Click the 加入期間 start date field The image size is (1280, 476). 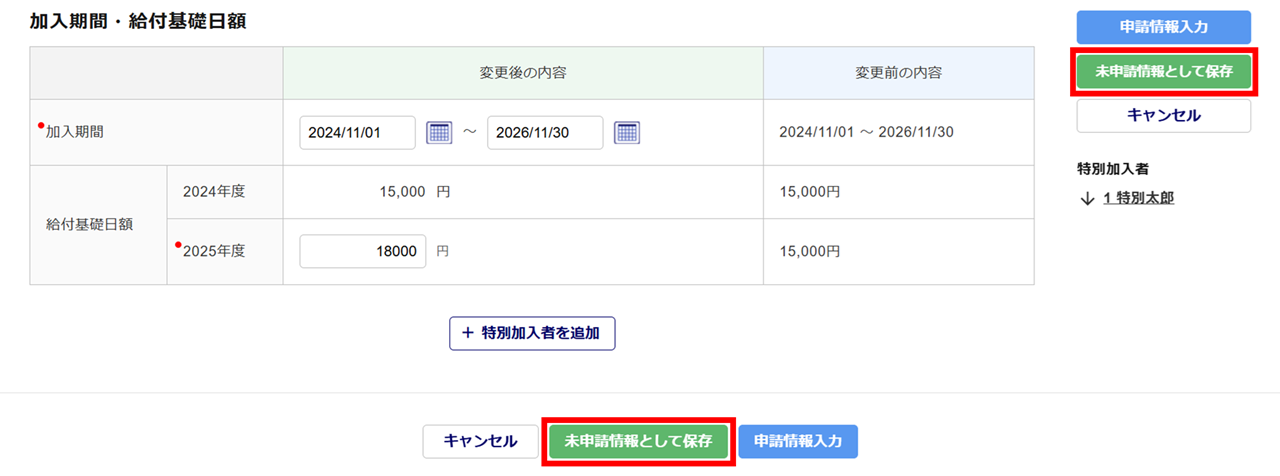pyautogui.click(x=357, y=132)
